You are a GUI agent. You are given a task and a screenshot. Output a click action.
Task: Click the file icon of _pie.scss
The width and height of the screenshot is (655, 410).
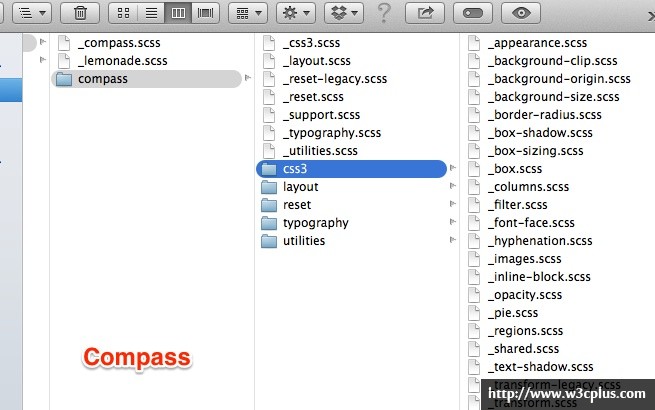coord(474,312)
